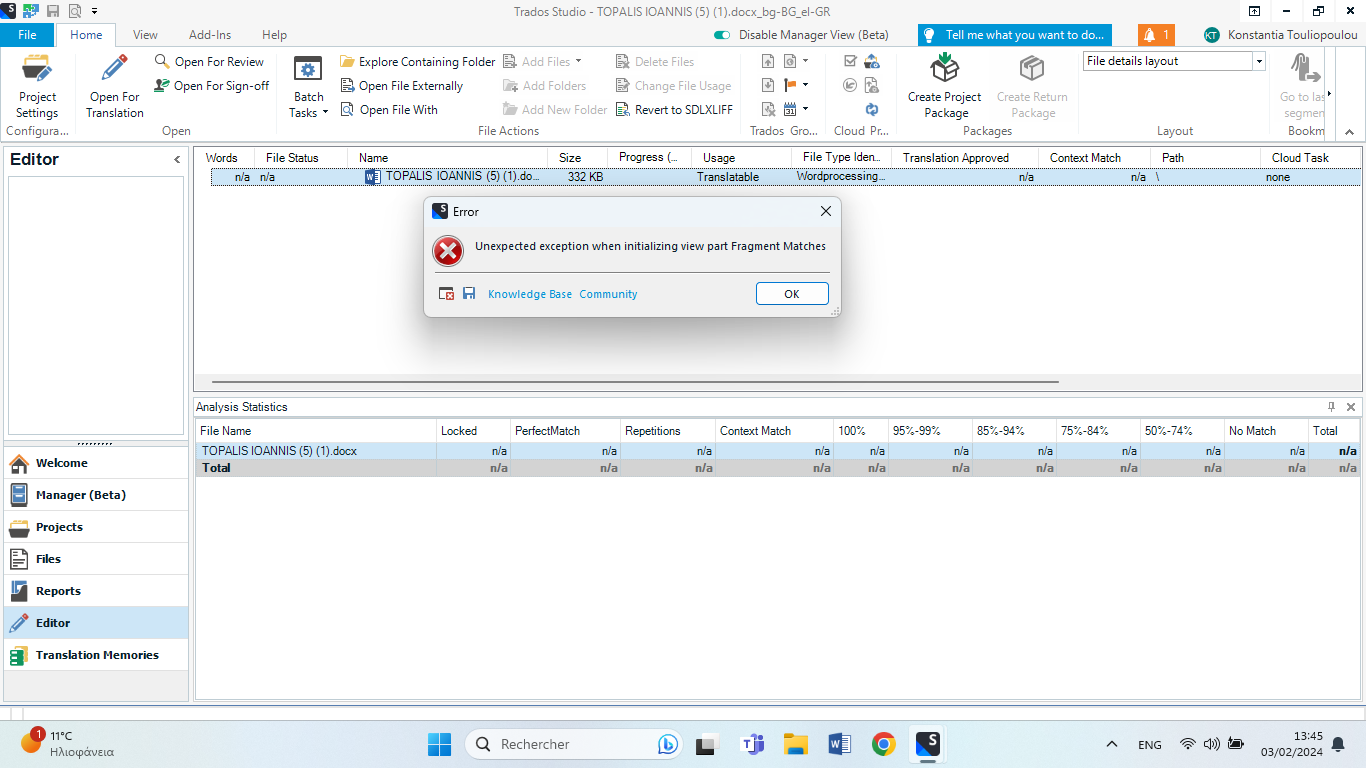The image size is (1366, 768).
Task: Expand the flag icon dropdown arrow
Action: [x=805, y=86]
